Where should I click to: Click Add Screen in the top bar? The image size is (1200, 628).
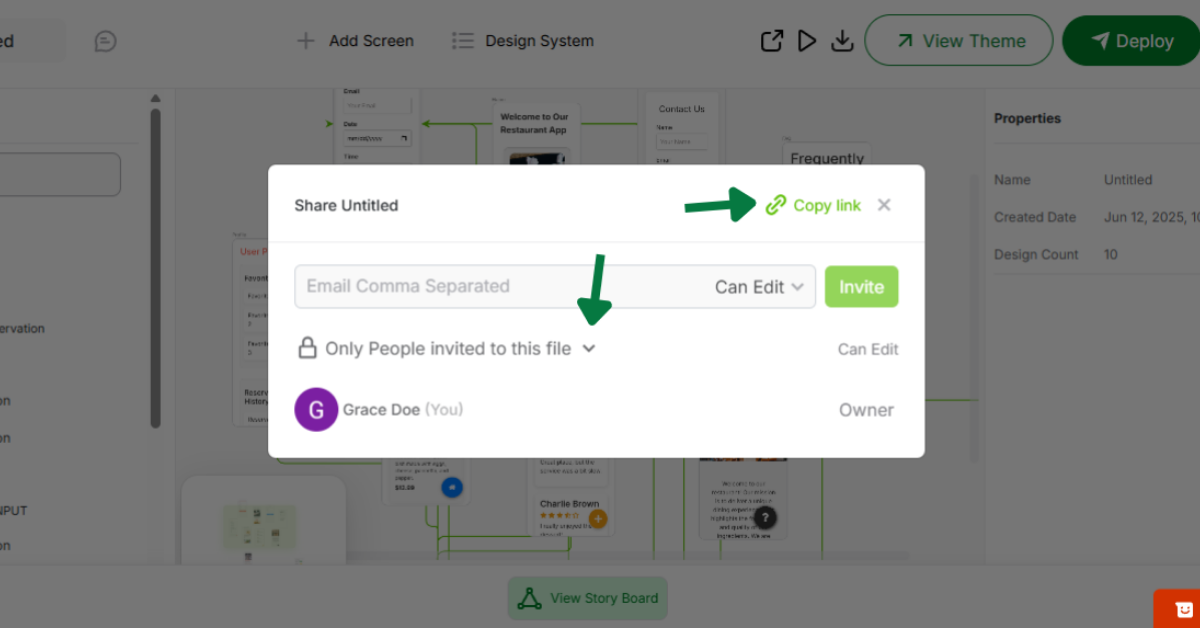tap(355, 41)
